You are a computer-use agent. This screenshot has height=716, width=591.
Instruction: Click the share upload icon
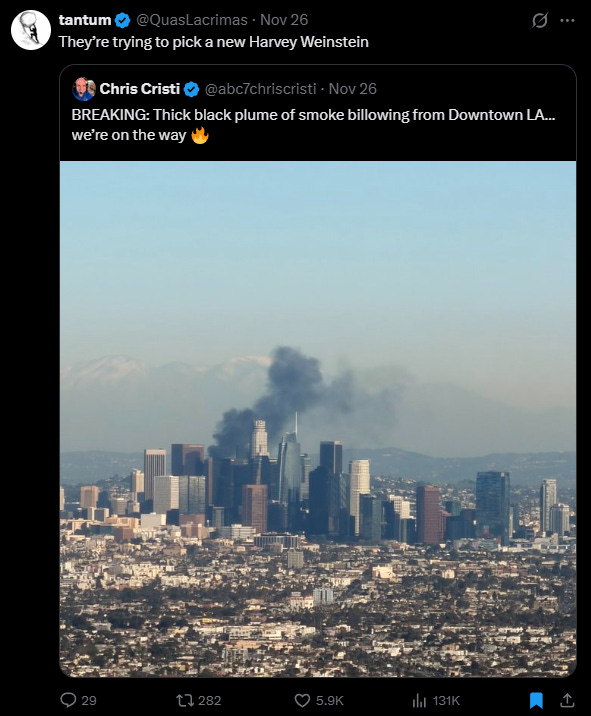(x=567, y=700)
